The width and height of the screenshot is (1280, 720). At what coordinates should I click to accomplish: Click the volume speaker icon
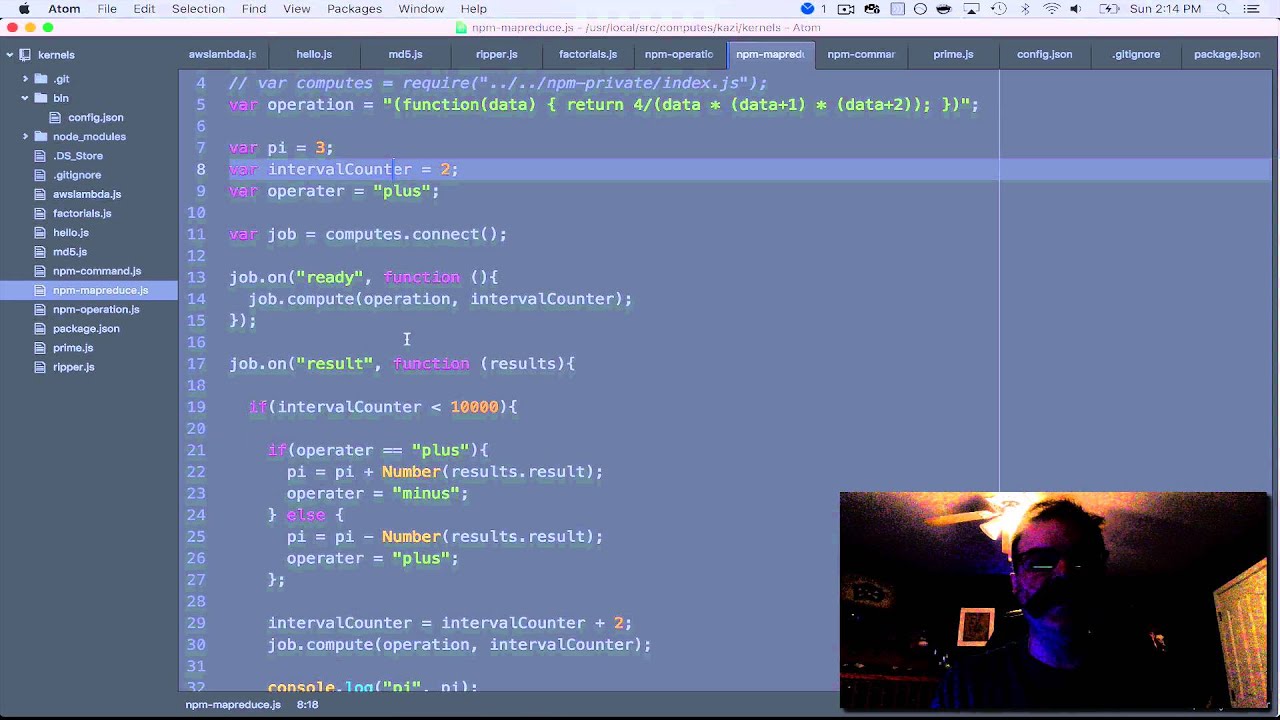click(x=1076, y=9)
